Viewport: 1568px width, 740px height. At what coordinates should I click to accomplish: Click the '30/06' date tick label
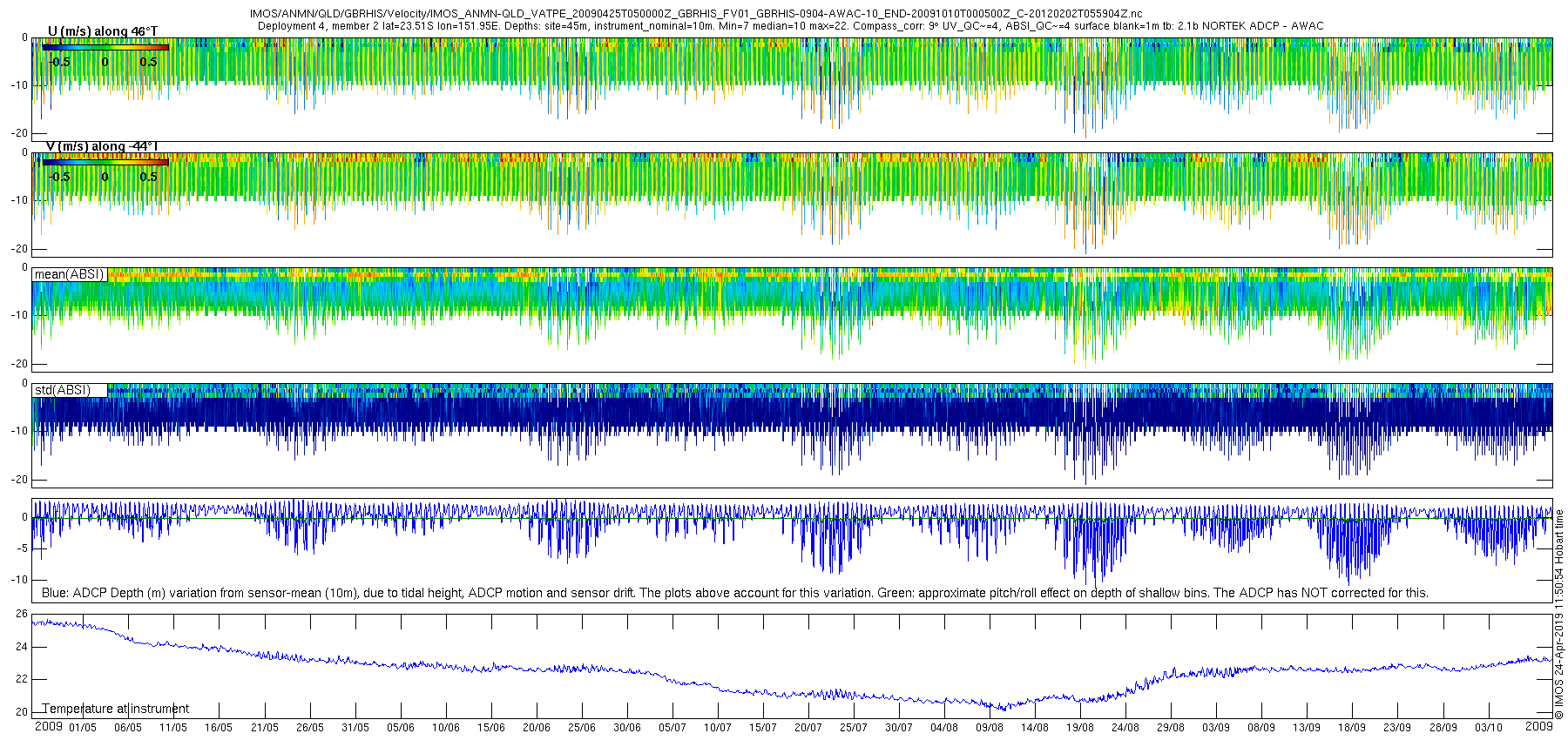[x=627, y=728]
